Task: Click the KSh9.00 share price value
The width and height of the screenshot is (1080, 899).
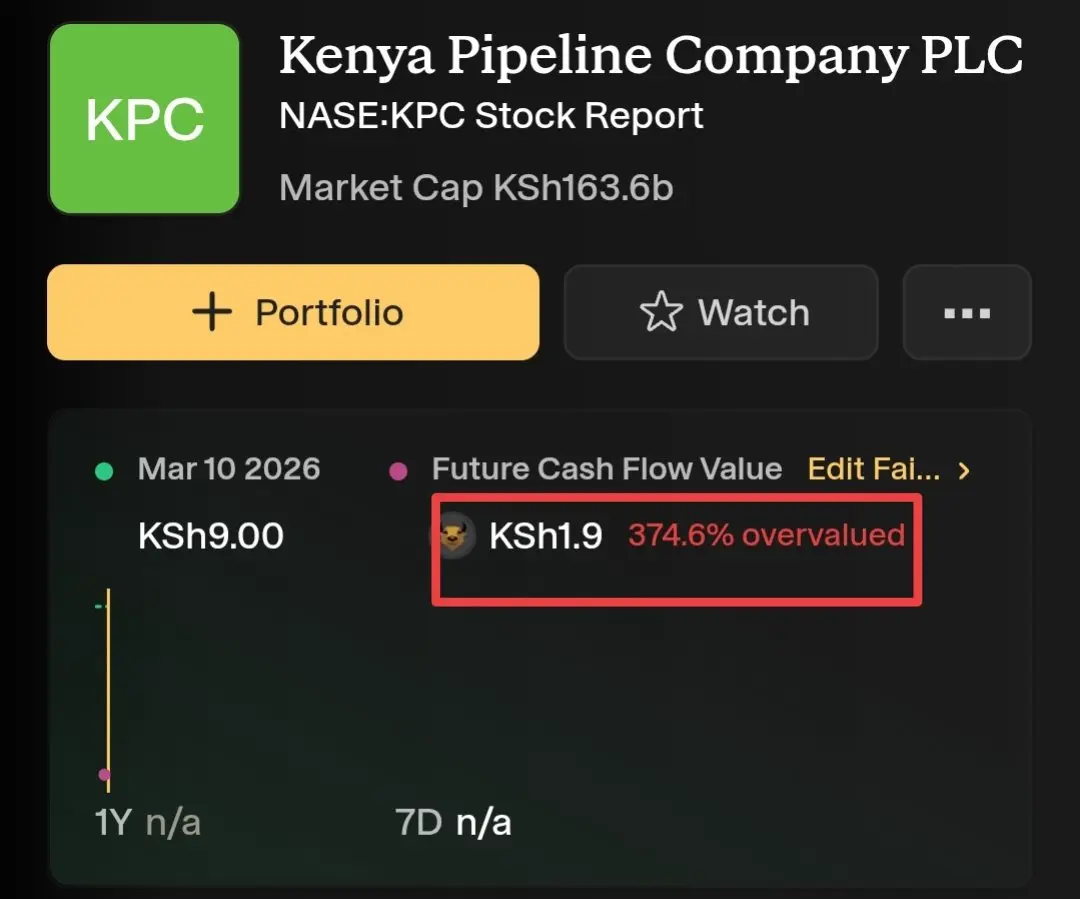Action: point(211,536)
